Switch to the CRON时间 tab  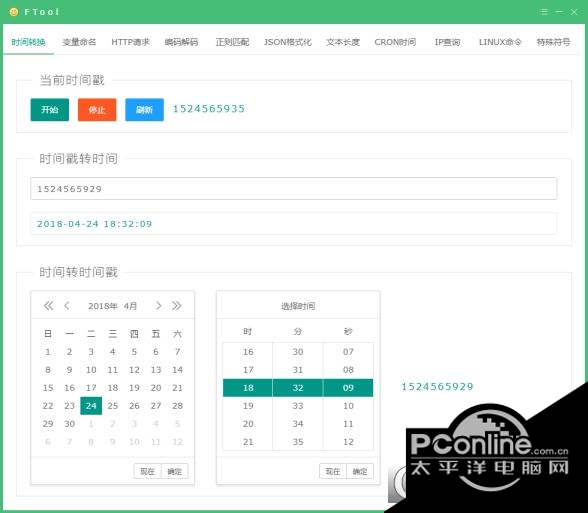tap(395, 42)
